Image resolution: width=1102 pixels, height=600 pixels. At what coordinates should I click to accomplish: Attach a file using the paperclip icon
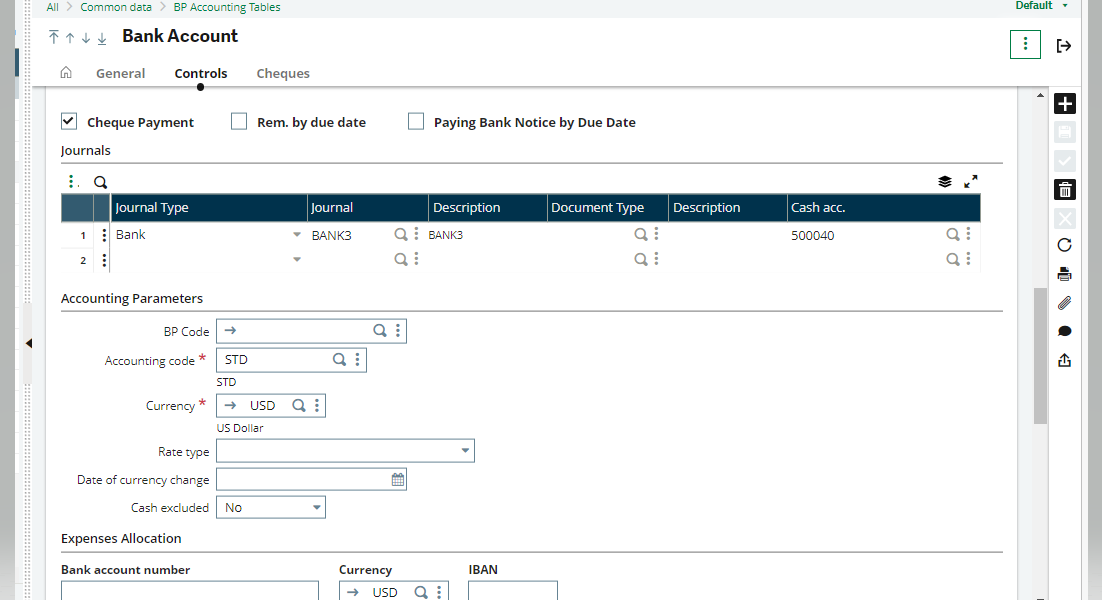(1064, 302)
